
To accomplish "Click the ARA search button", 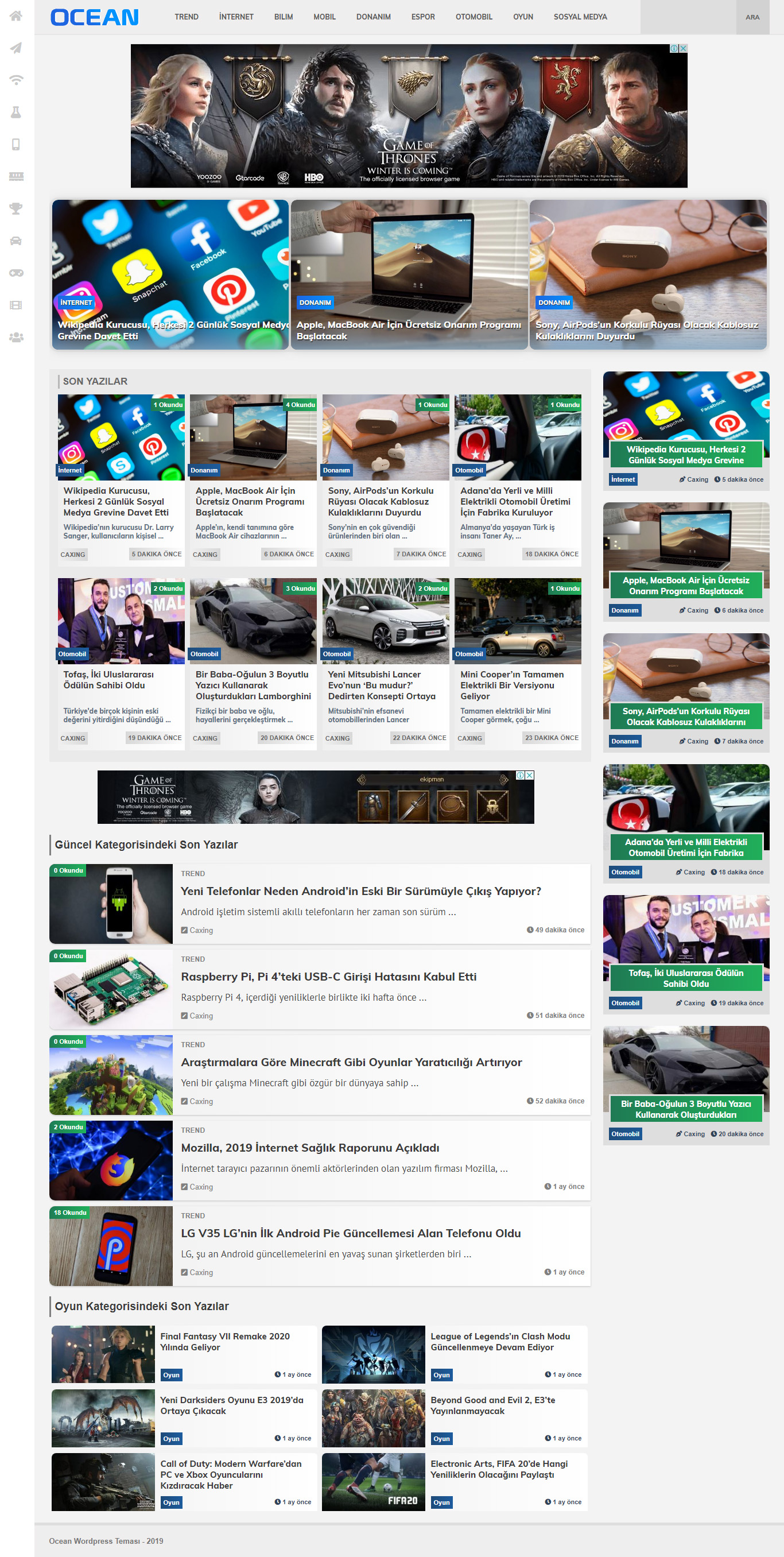I will (x=752, y=17).
